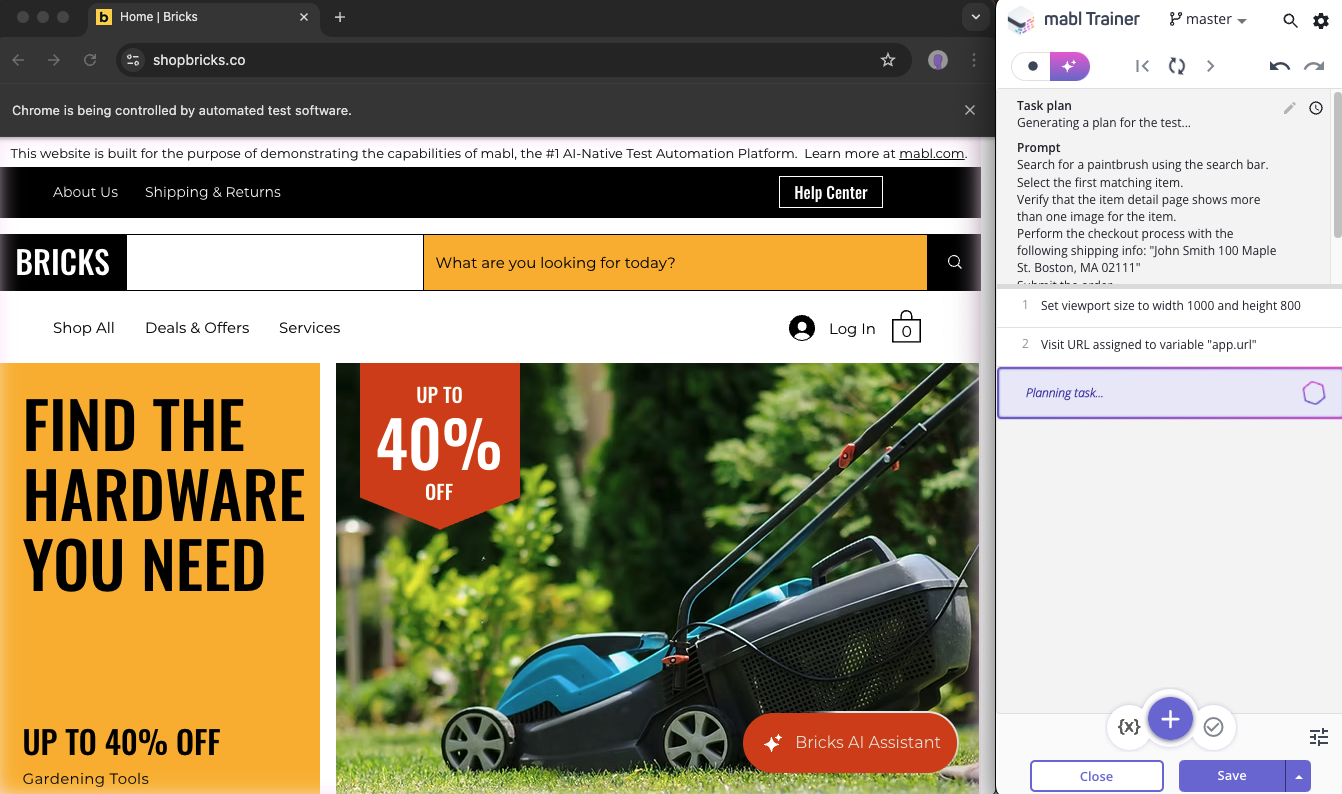Click the replay/refresh steps icon in the trainer
1342x794 pixels.
pyautogui.click(x=1176, y=66)
